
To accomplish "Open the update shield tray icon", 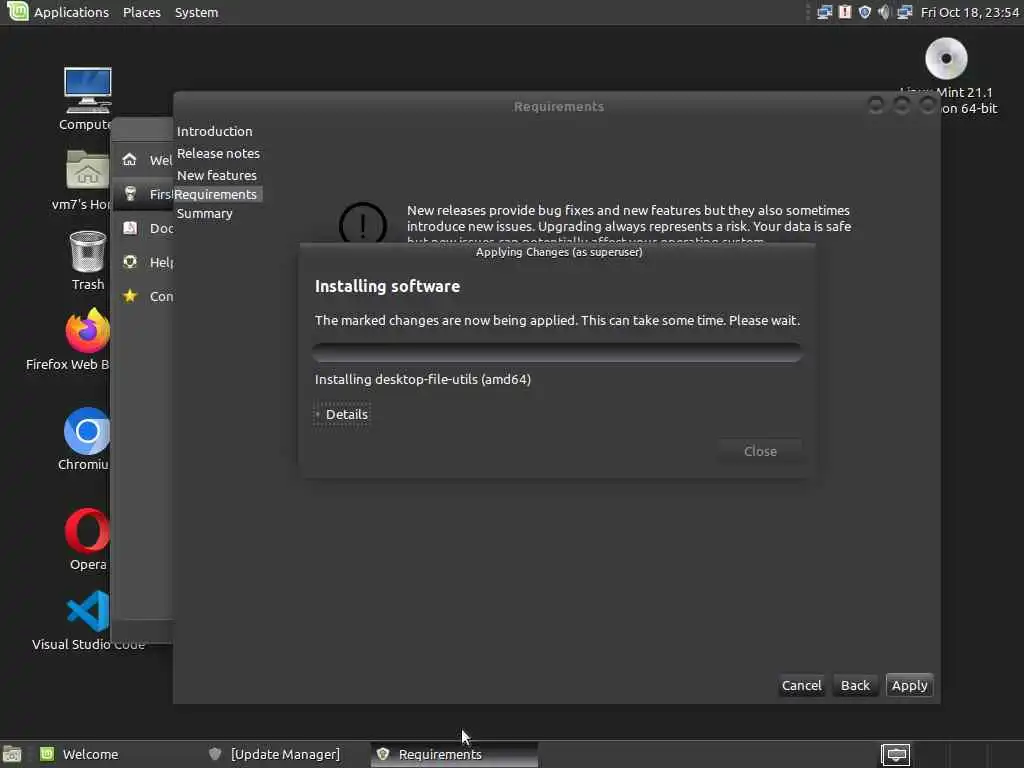I will click(x=865, y=12).
